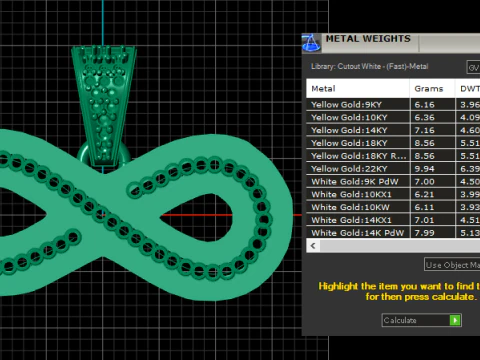This screenshot has height=360, width=480.
Task: Click the METAL WEIGHTS panel title
Action: 368,39
